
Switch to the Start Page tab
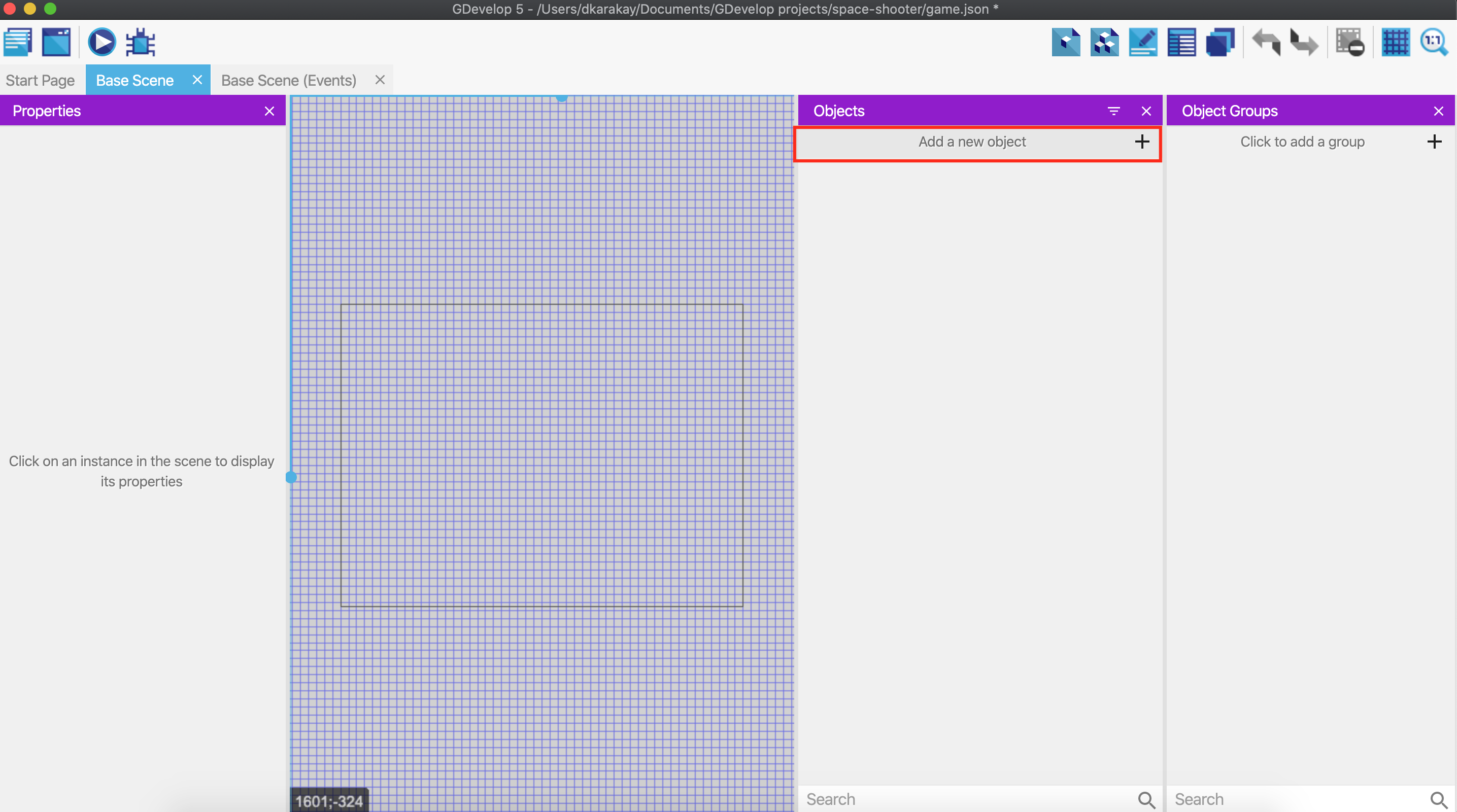coord(40,80)
